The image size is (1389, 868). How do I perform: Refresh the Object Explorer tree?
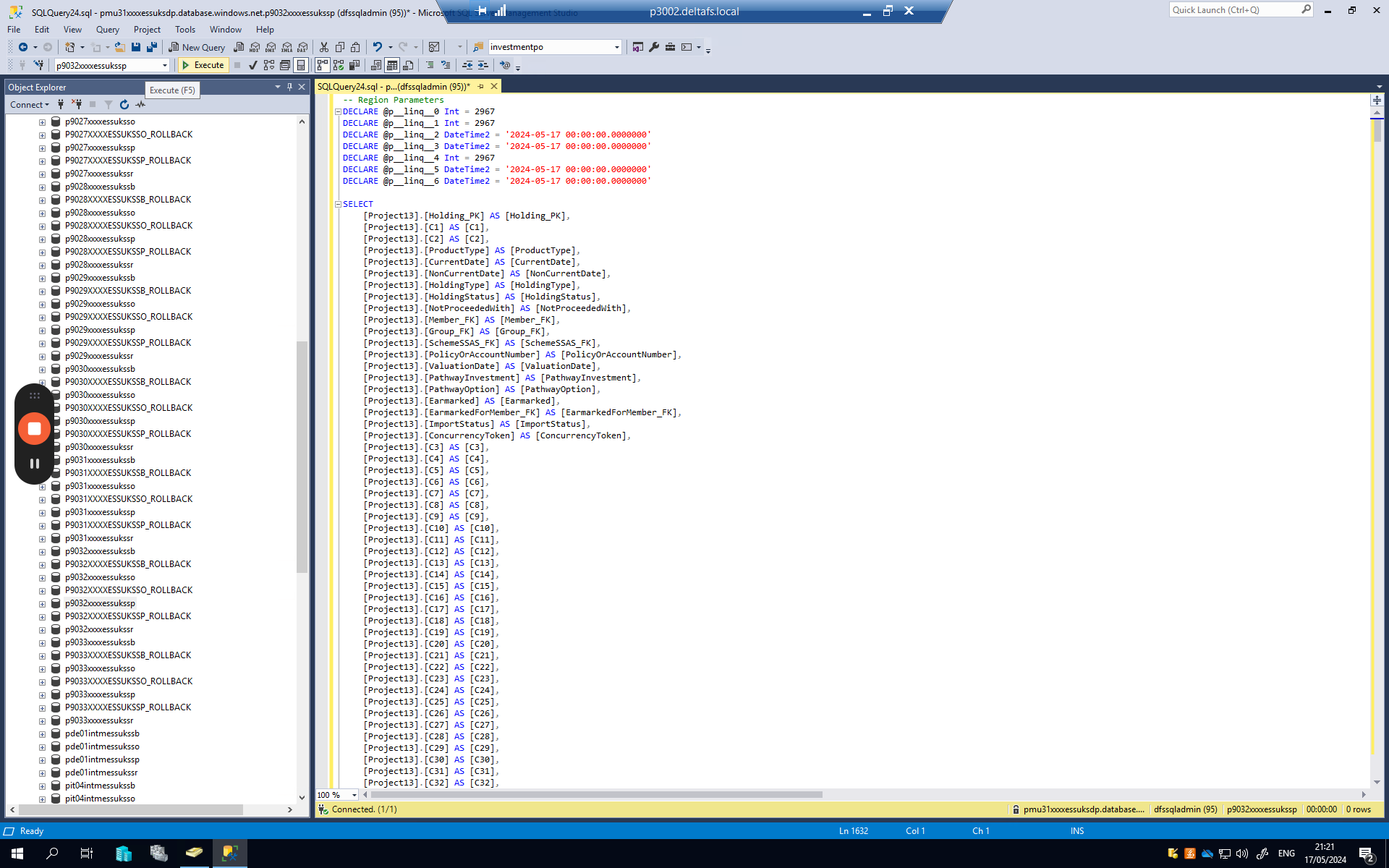point(124,105)
